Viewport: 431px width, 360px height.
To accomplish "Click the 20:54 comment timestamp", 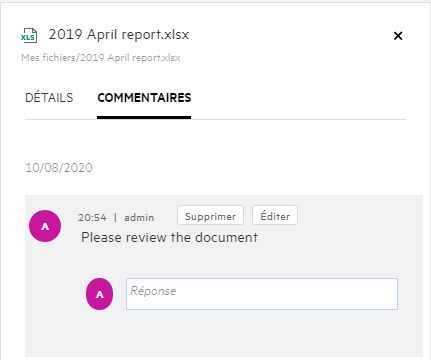I will click(x=92, y=218).
